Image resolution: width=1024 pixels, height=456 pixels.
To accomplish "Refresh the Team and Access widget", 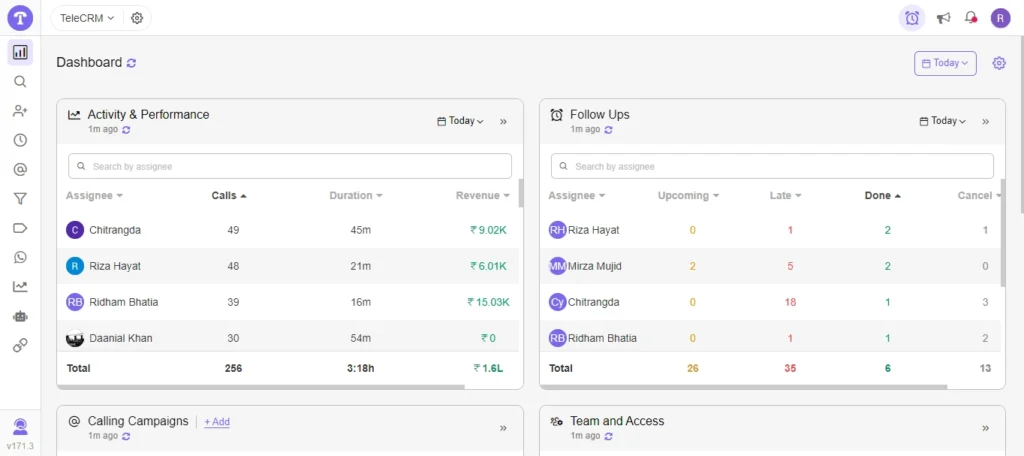I will [x=609, y=436].
